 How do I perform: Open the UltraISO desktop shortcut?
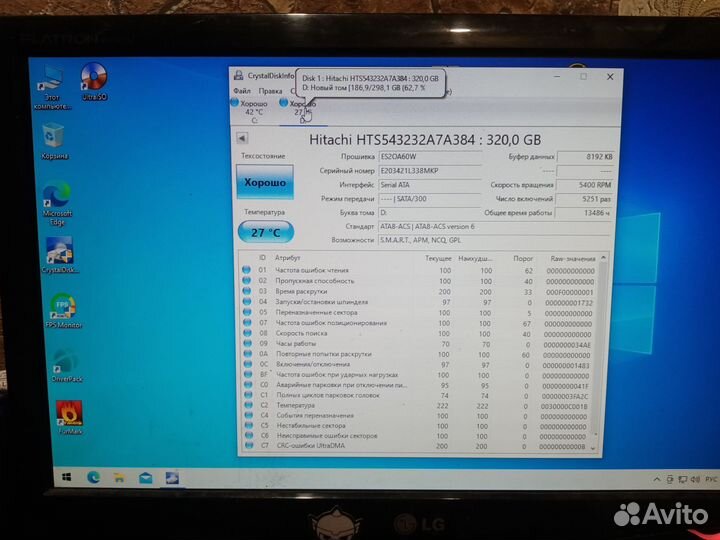95,78
